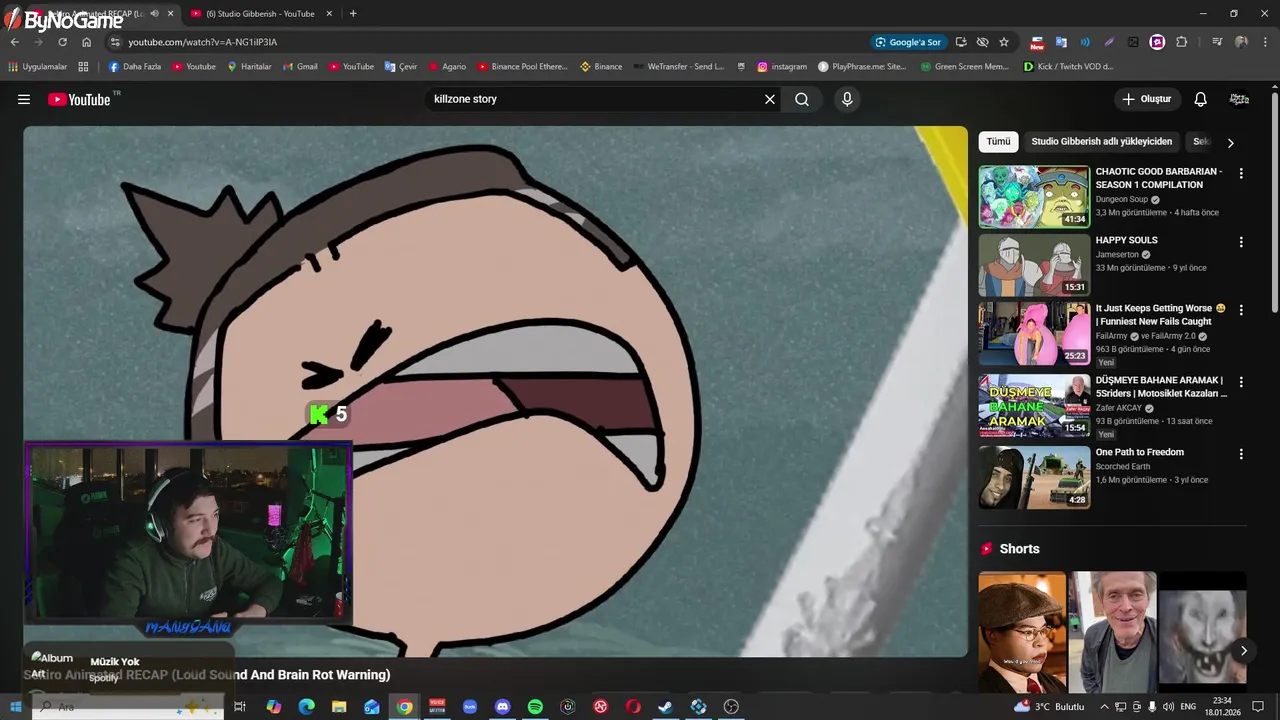This screenshot has width=1280, height=720.
Task: Open the browser home page
Action: [x=86, y=42]
